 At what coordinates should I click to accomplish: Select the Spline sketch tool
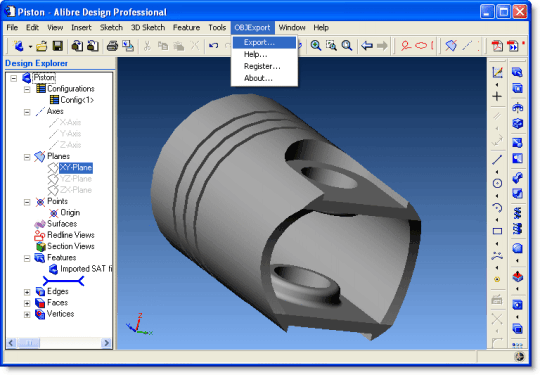[497, 256]
